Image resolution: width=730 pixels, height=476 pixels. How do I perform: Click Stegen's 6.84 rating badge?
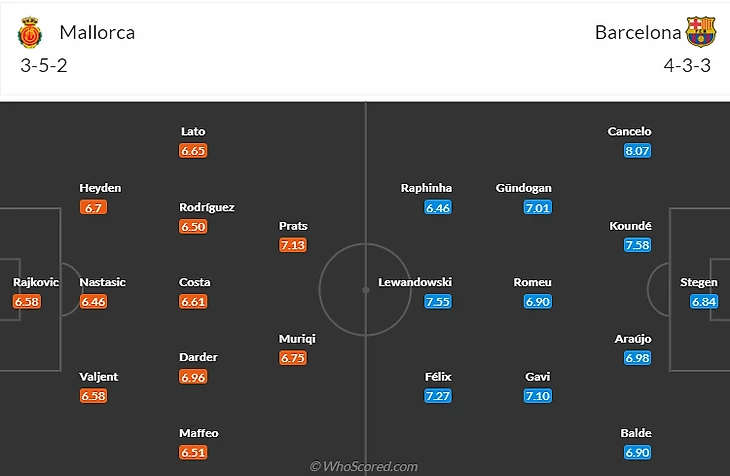704,301
